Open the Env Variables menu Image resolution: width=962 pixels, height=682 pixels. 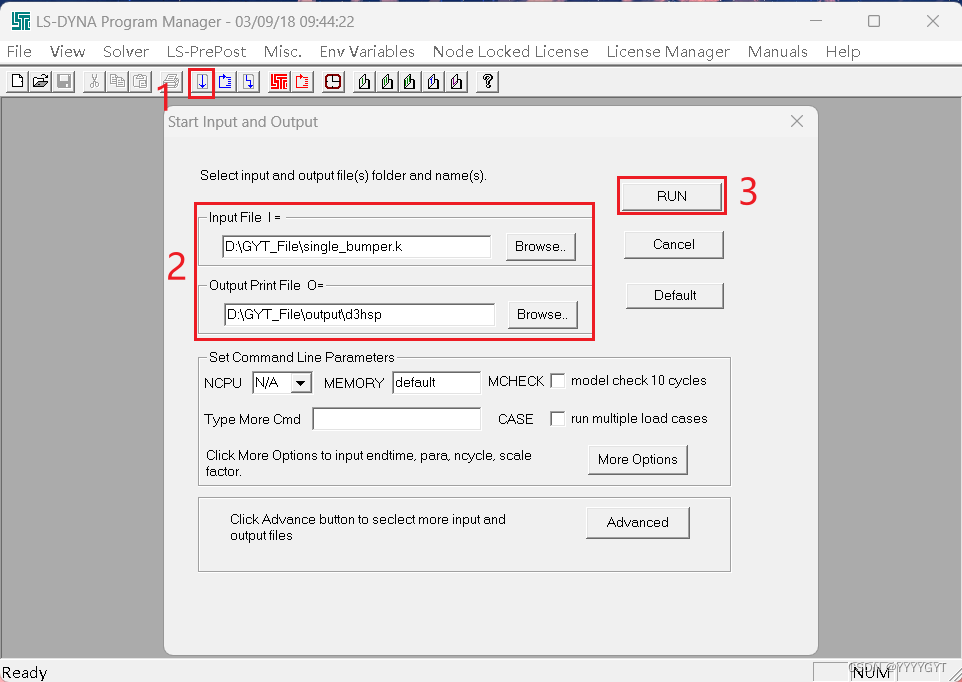[x=367, y=52]
